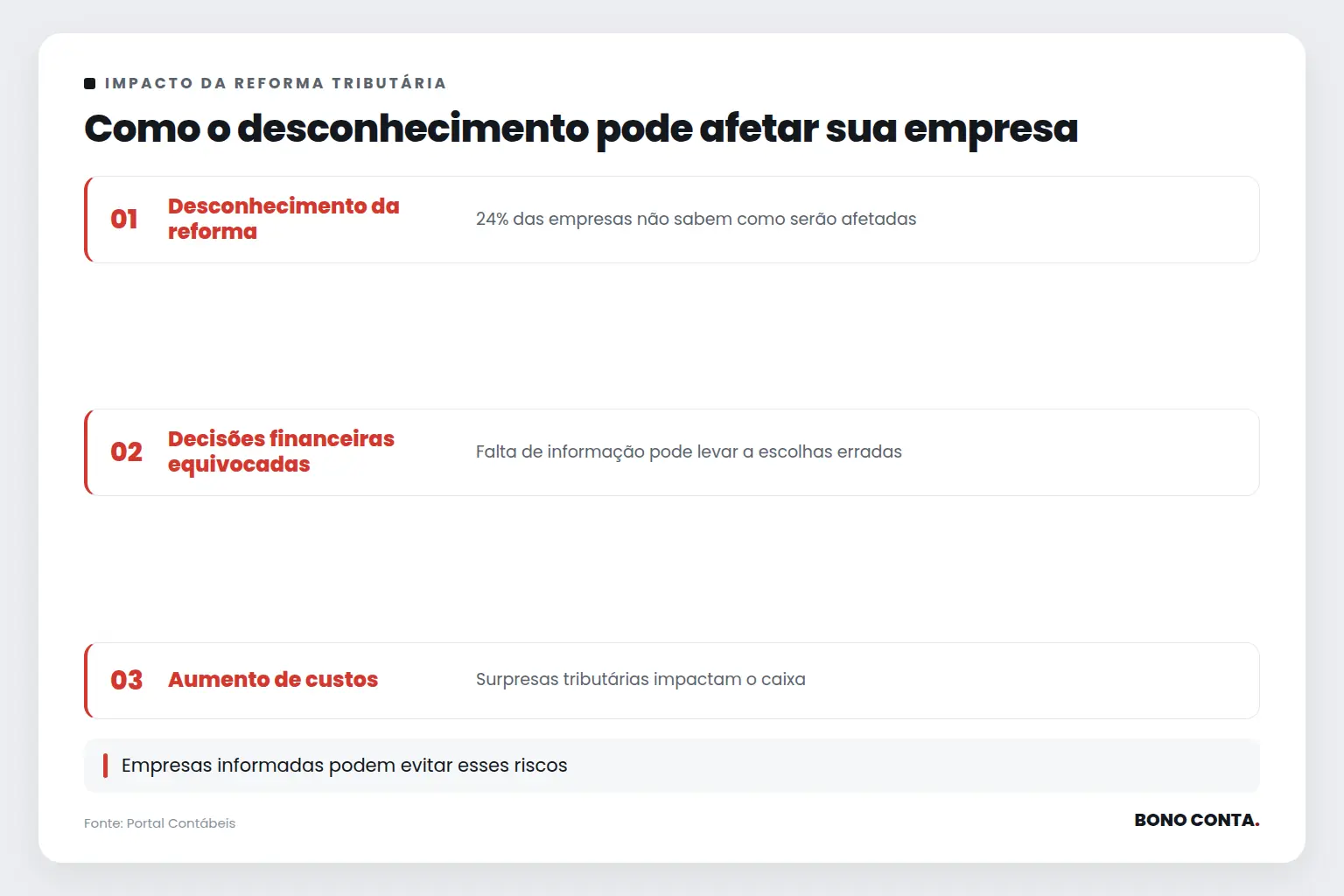Select the heading 'Aumento de custos'
1344x896 pixels.
click(273, 680)
